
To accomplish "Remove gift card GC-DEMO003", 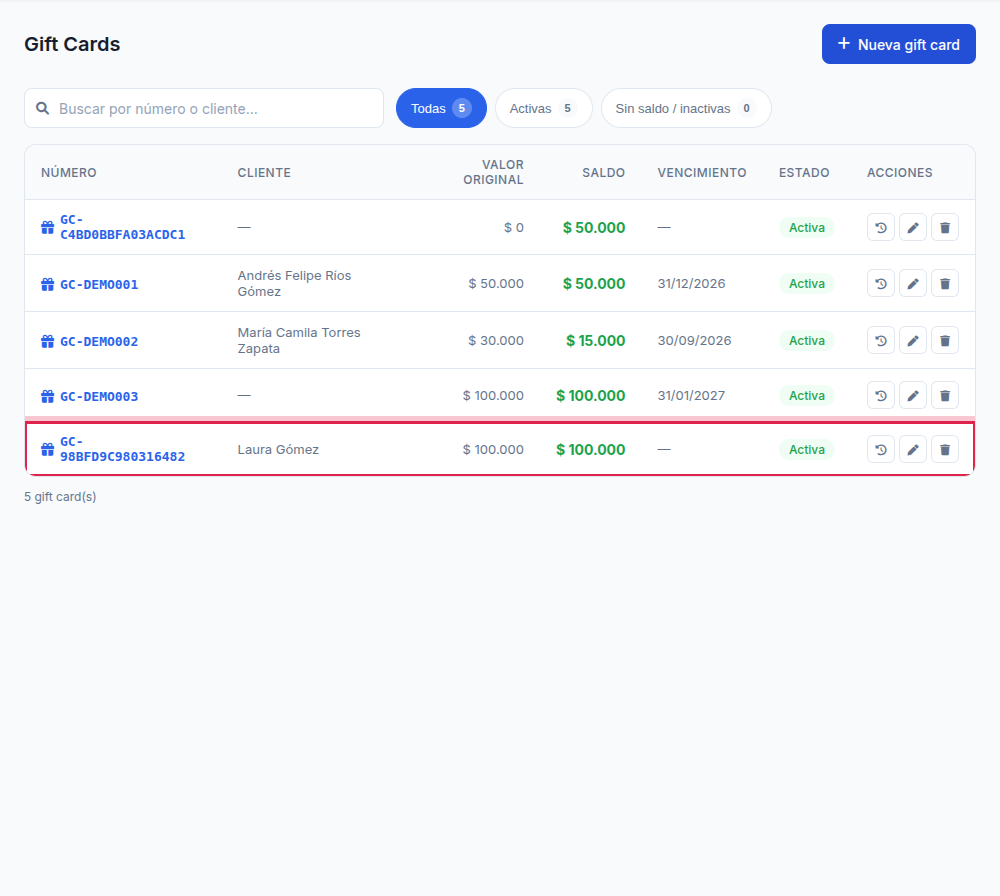I will click(x=945, y=395).
